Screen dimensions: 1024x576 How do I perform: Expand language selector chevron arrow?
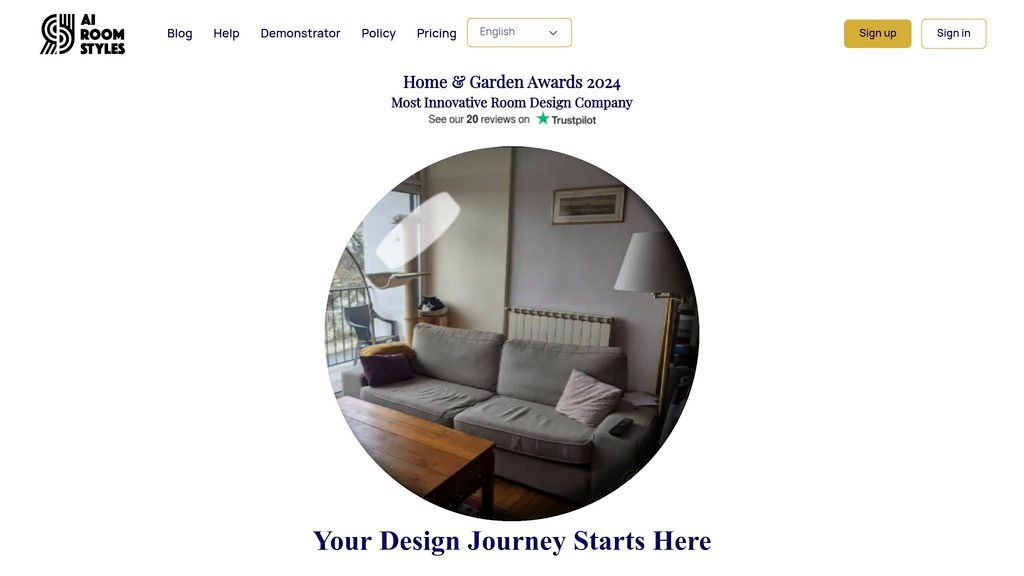553,33
